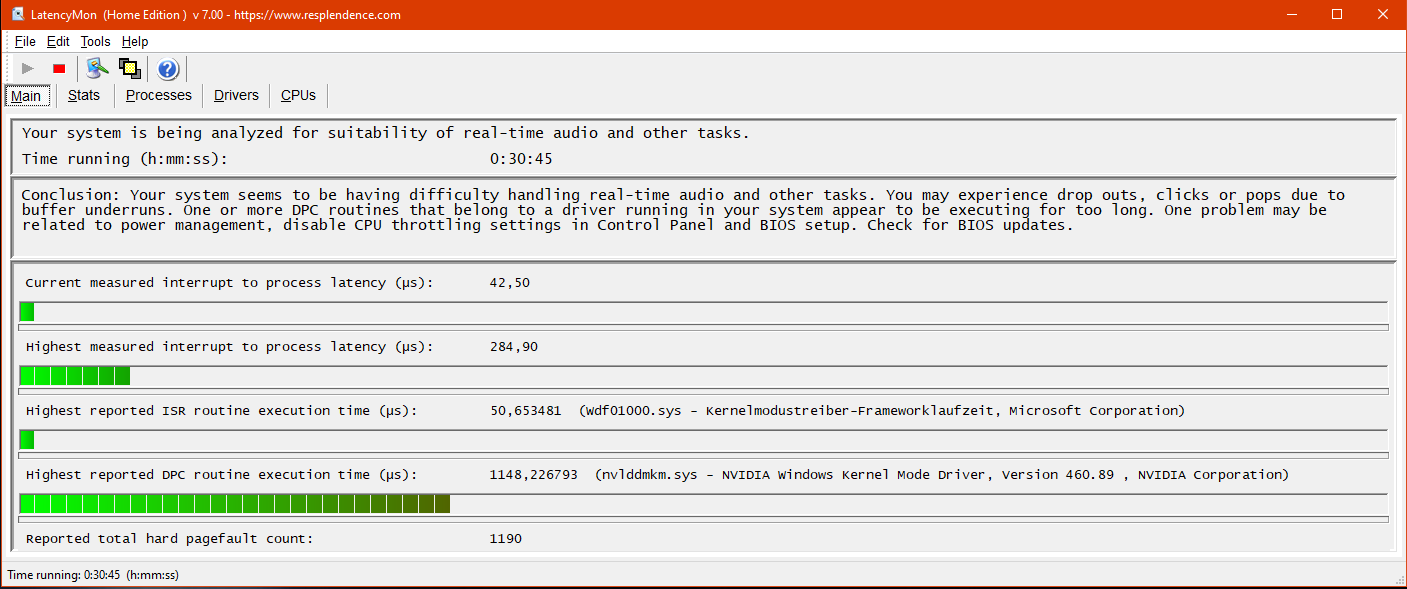Switch to the Drivers tab
The height and width of the screenshot is (589, 1407).
[x=236, y=95]
